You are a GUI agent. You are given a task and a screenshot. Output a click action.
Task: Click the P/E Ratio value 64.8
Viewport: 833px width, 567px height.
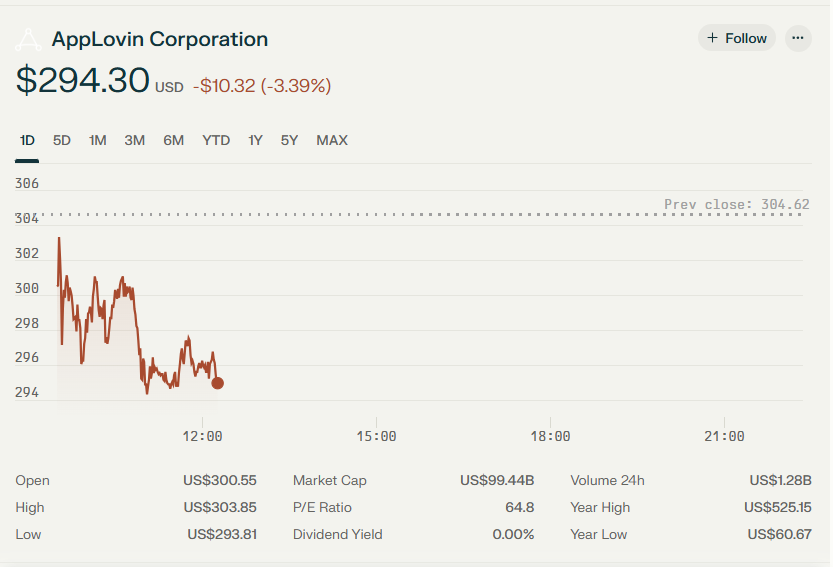(x=520, y=507)
